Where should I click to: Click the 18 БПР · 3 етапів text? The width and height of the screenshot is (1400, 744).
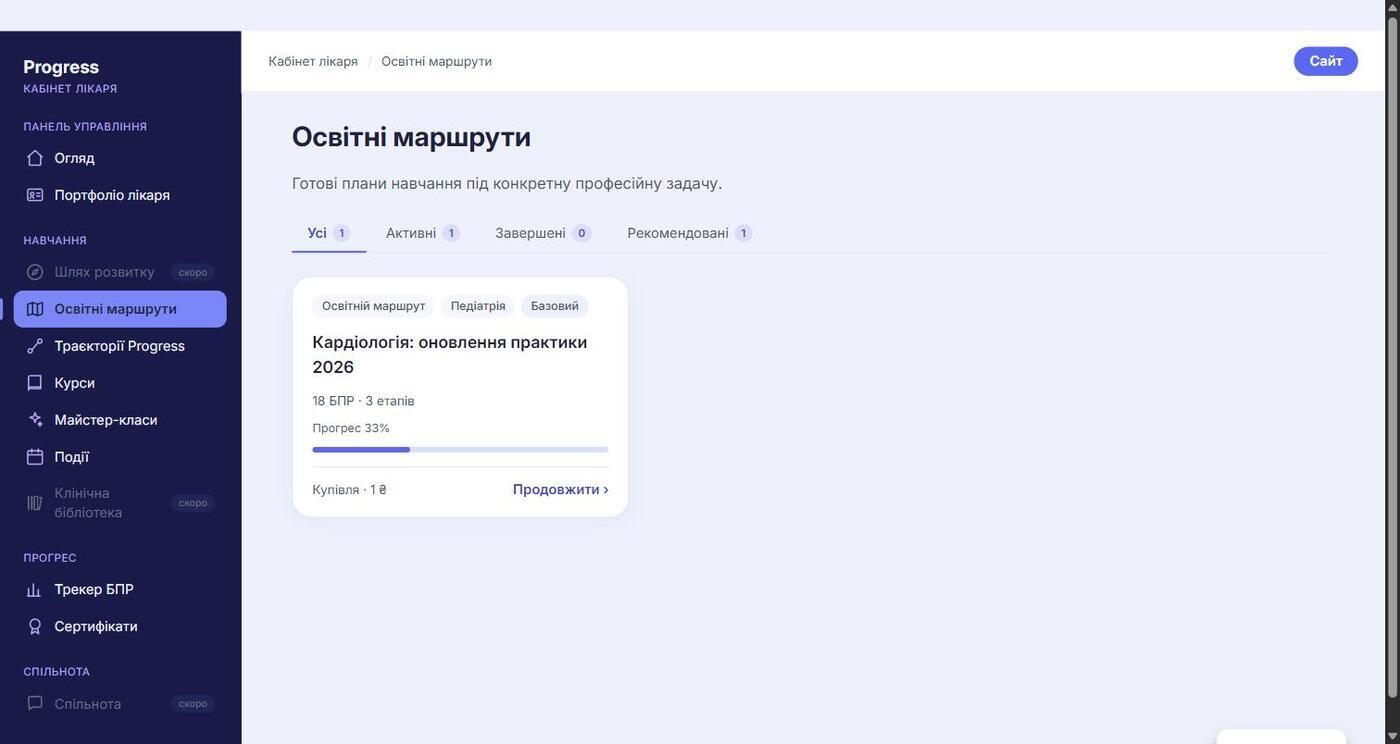click(363, 401)
